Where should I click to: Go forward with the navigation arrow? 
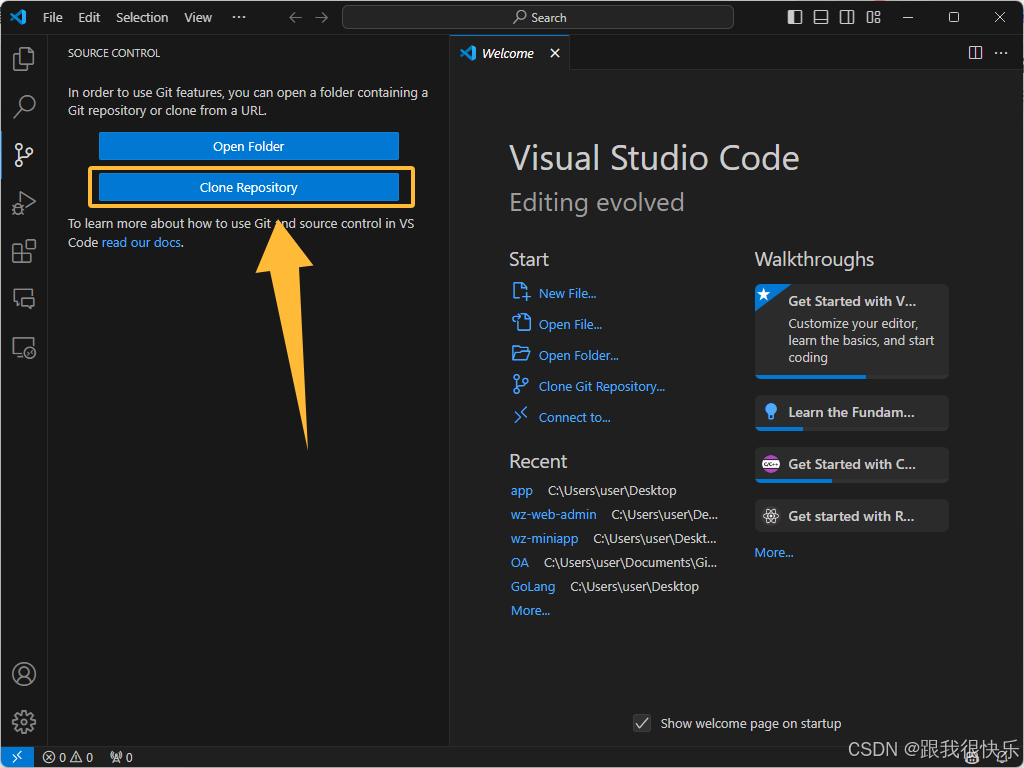click(x=322, y=18)
